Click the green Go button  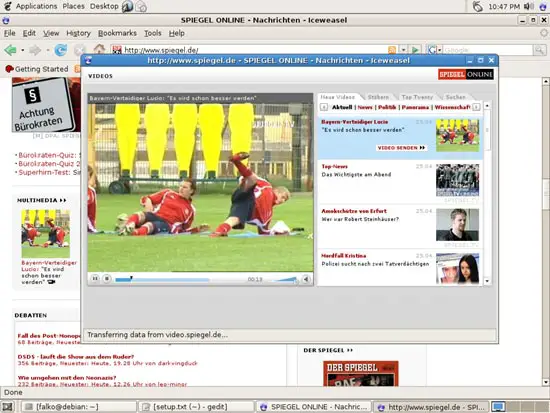click(416, 50)
